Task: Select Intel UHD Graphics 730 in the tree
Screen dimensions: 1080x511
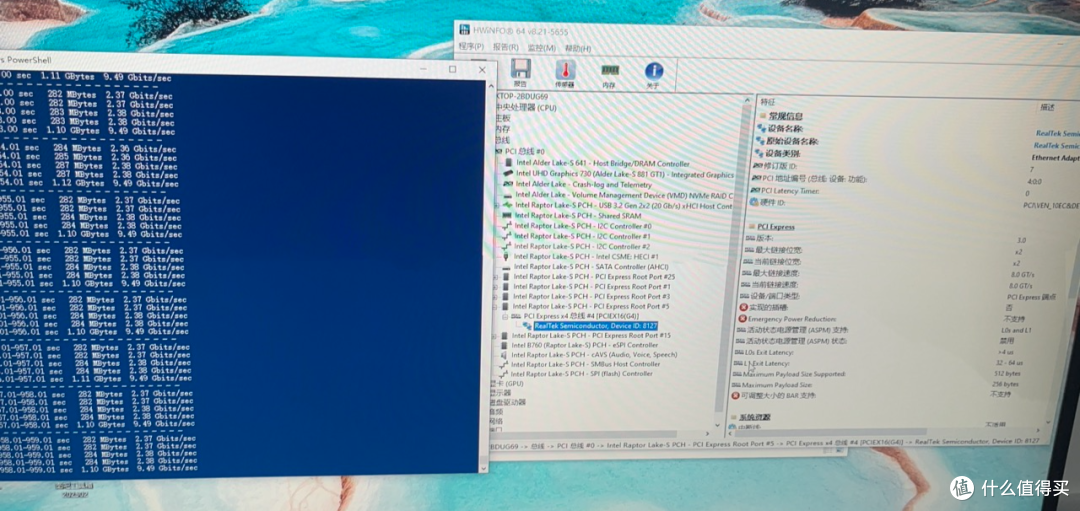Action: coord(625,174)
